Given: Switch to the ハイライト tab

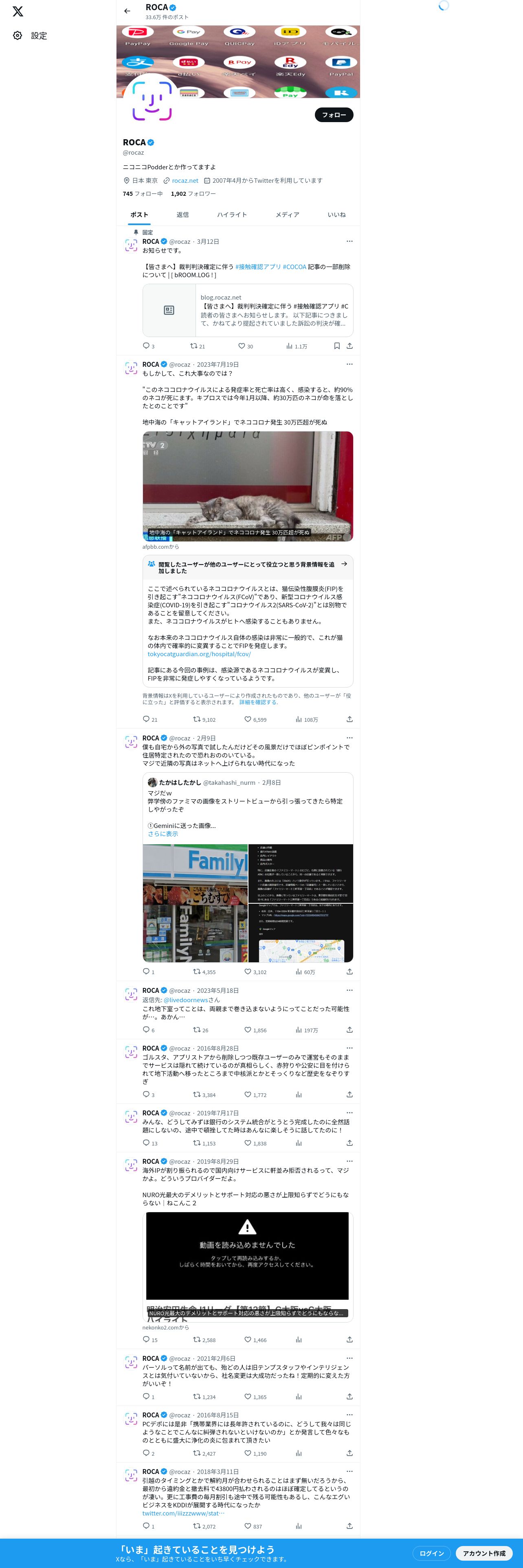Looking at the screenshot, I should coord(232,215).
